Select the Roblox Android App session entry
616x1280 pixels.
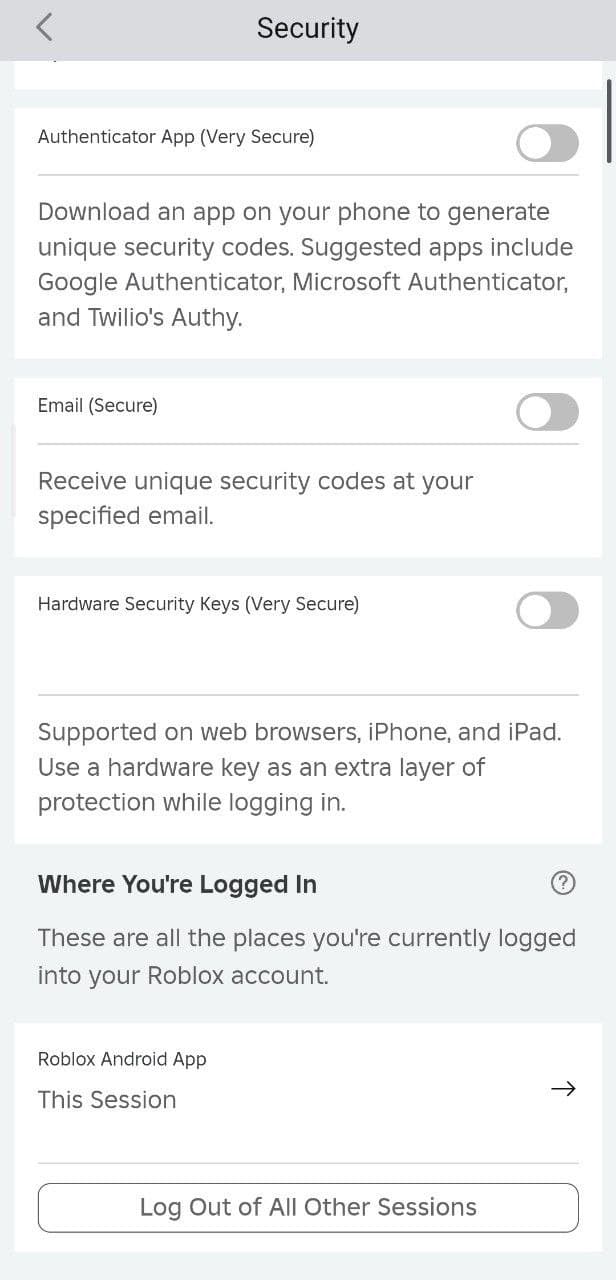click(x=122, y=1059)
